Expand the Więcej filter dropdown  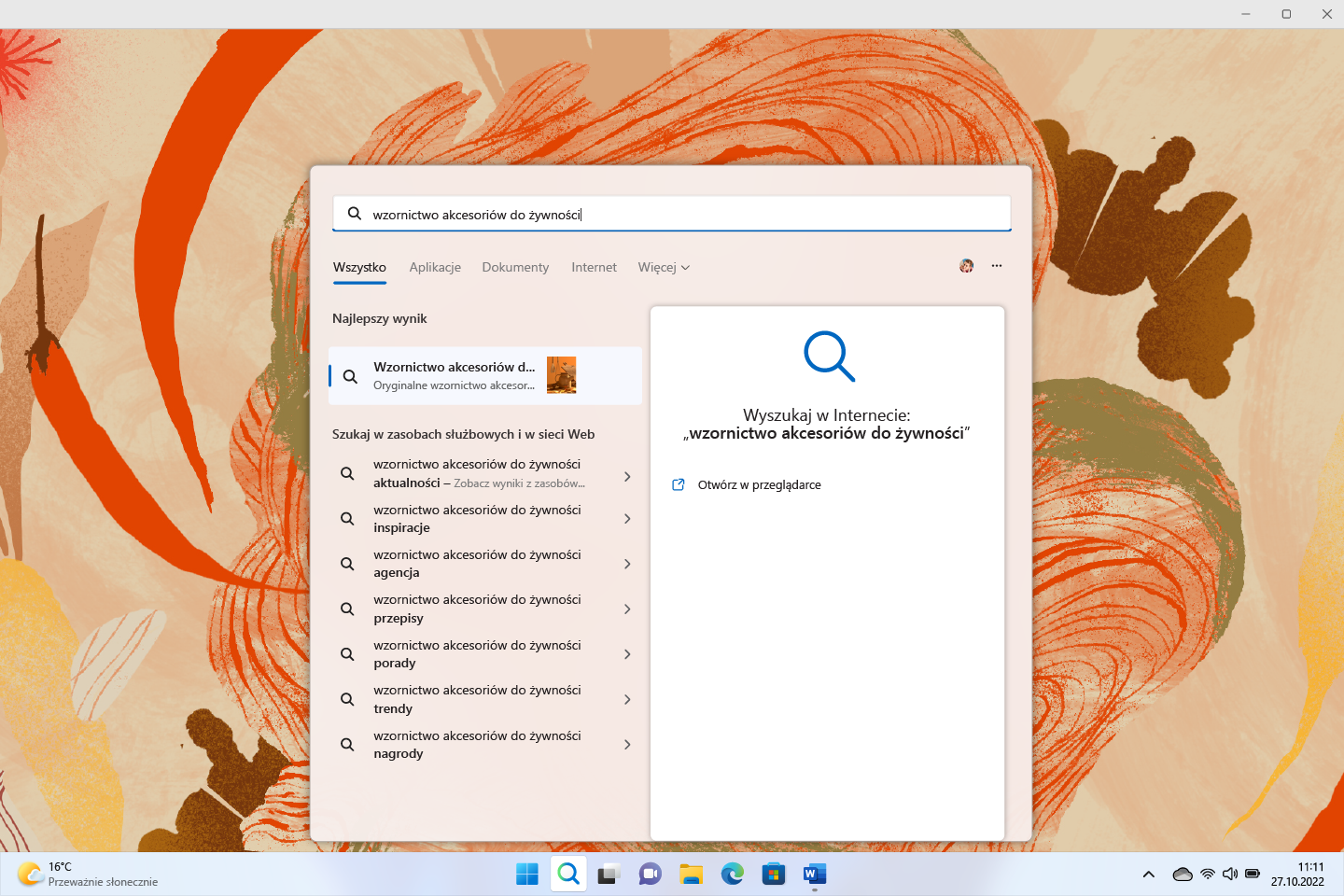pos(664,268)
